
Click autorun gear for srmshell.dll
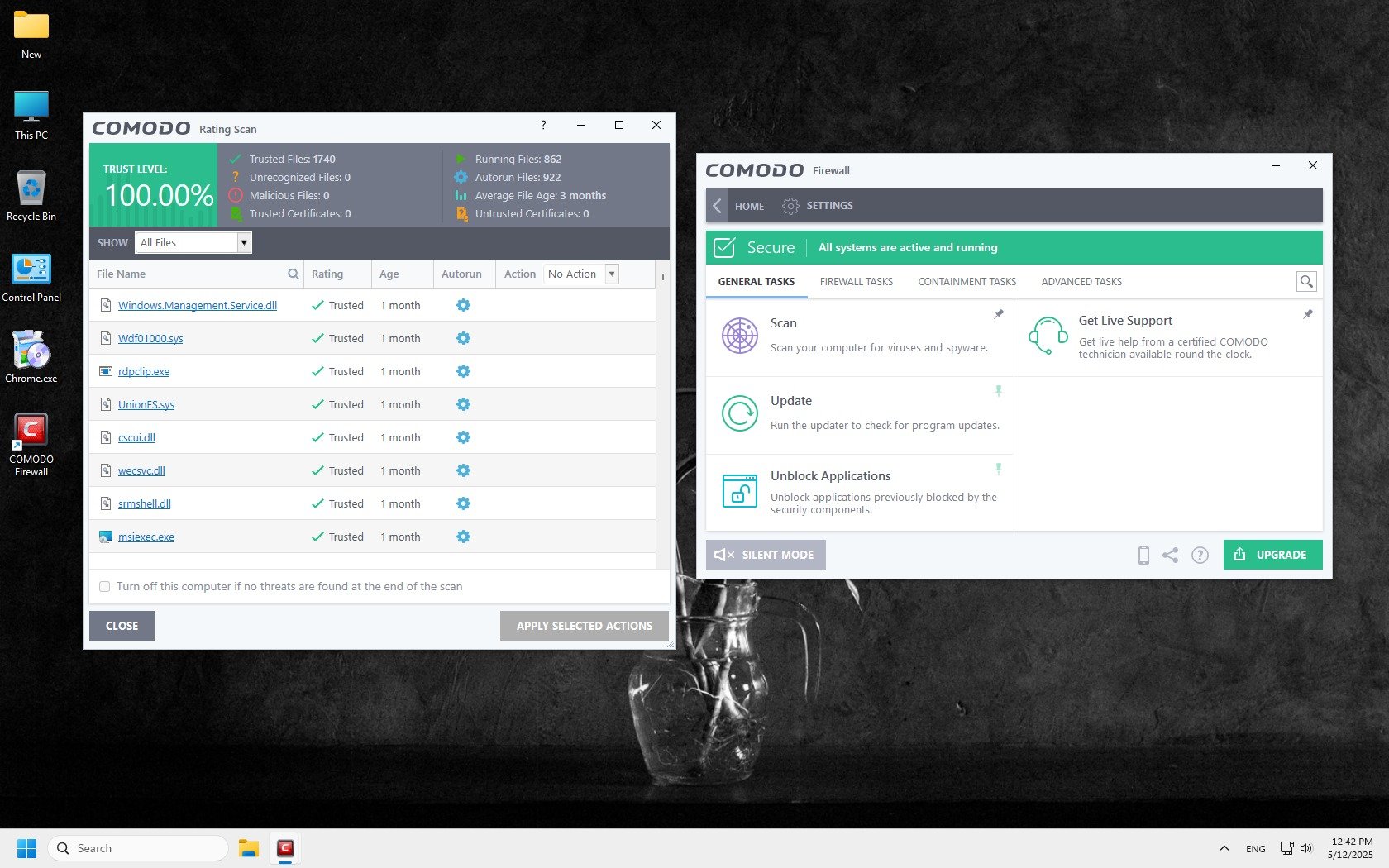click(463, 503)
